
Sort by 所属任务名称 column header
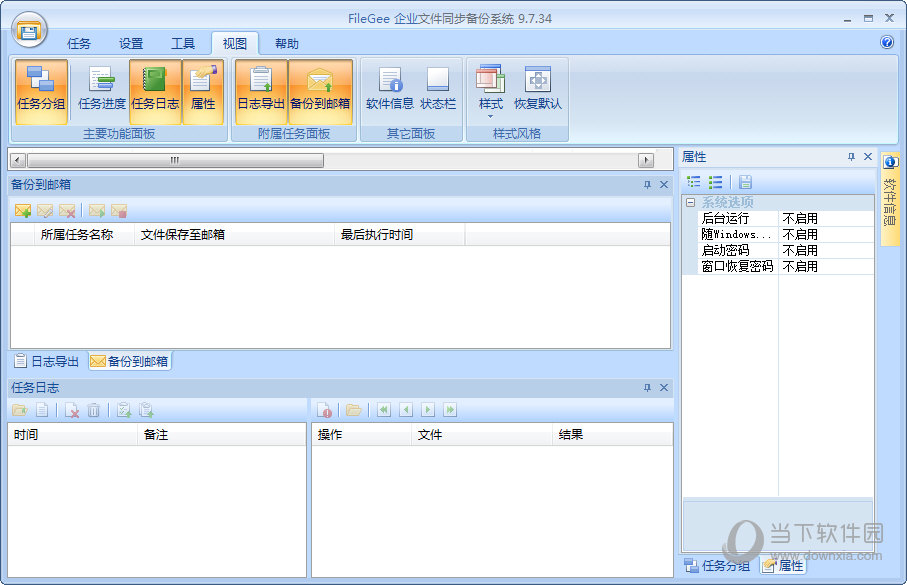(x=84, y=234)
